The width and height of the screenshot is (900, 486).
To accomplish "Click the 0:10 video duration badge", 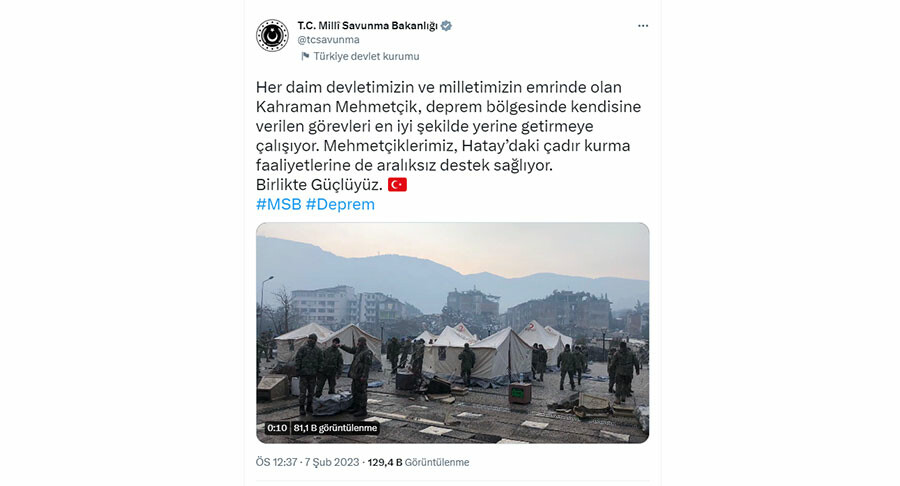I will pyautogui.click(x=277, y=428).
